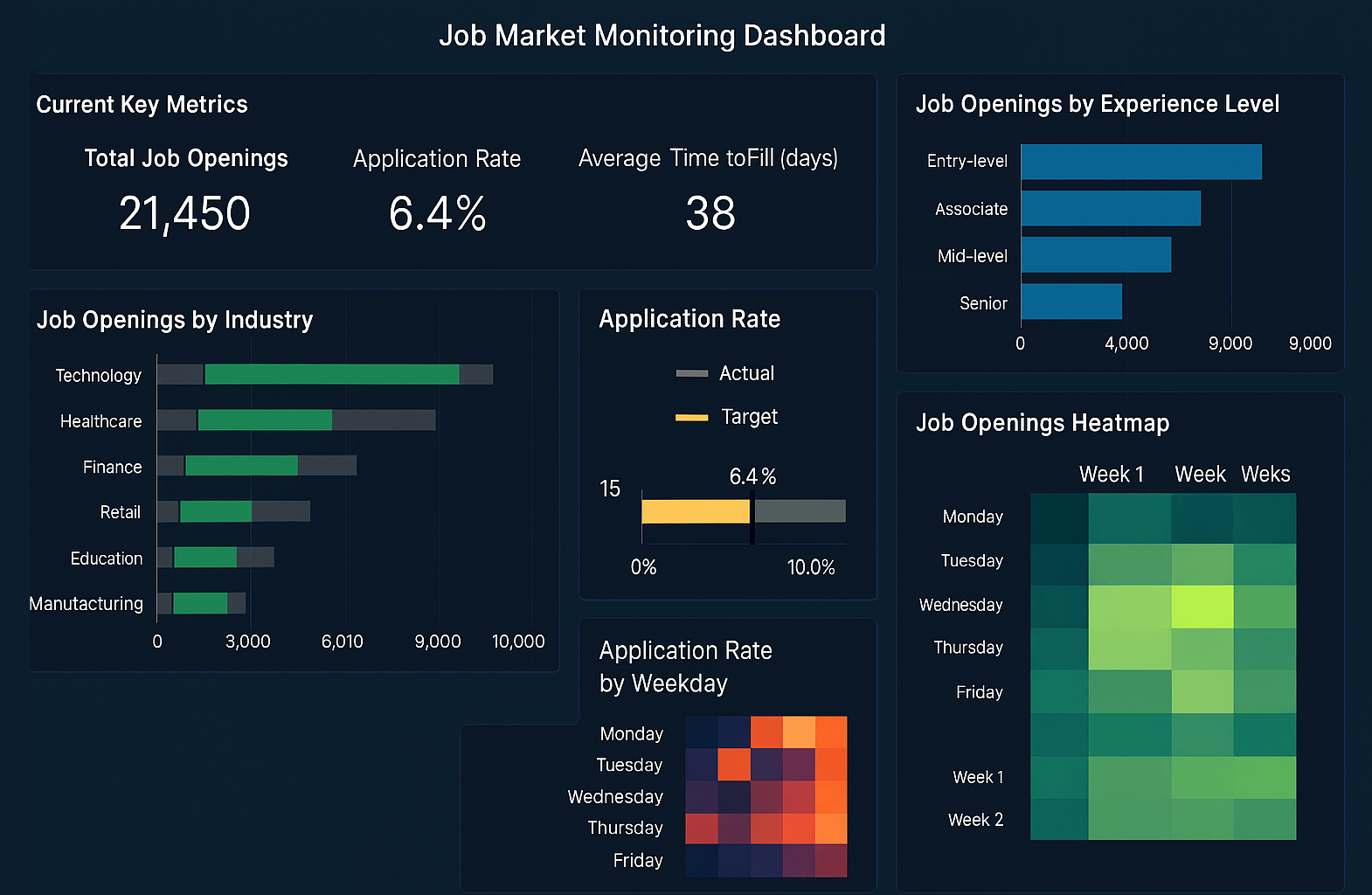The height and width of the screenshot is (895, 1372).
Task: Click the Job Openings by Industry title
Action: click(x=175, y=320)
